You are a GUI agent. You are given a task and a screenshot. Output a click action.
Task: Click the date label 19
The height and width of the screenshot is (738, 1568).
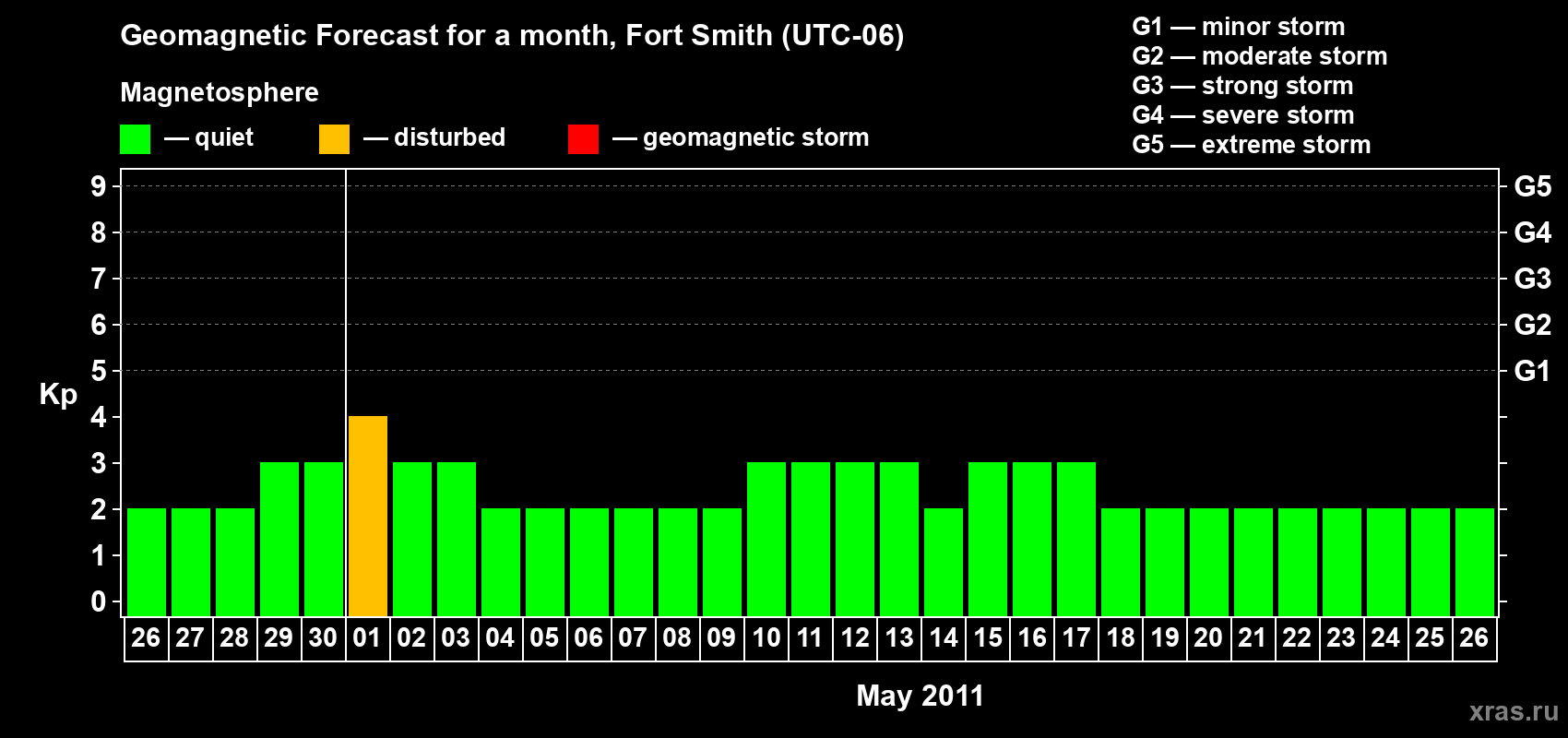pos(1164,638)
